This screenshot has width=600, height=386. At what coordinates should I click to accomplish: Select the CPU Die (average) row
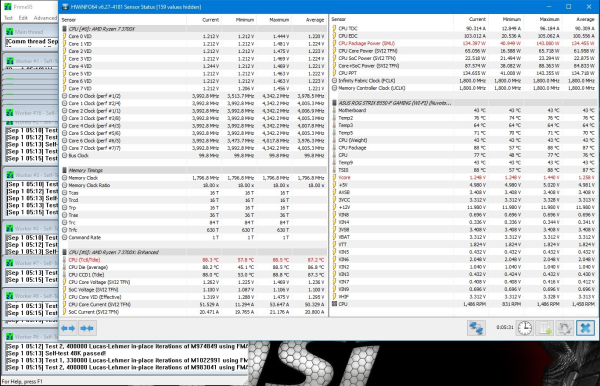coord(194,267)
